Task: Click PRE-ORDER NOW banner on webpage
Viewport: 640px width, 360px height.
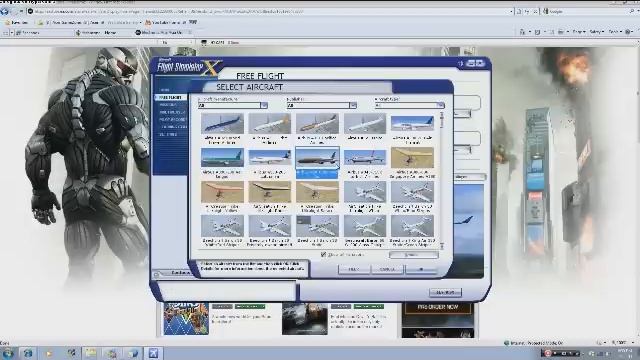Action: pos(438,307)
